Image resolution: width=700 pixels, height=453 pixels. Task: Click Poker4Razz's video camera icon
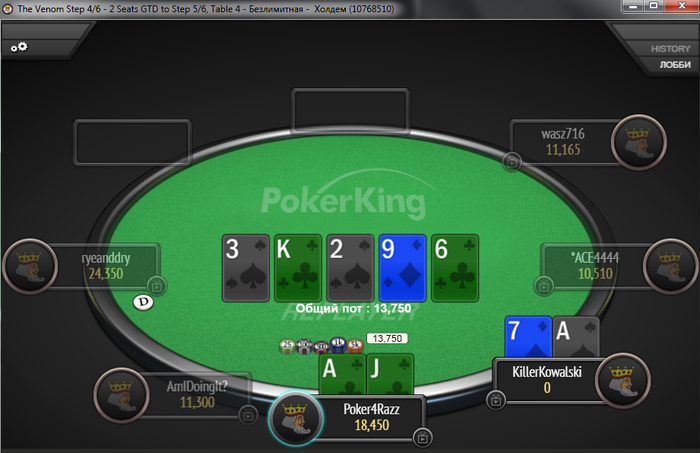(x=422, y=438)
